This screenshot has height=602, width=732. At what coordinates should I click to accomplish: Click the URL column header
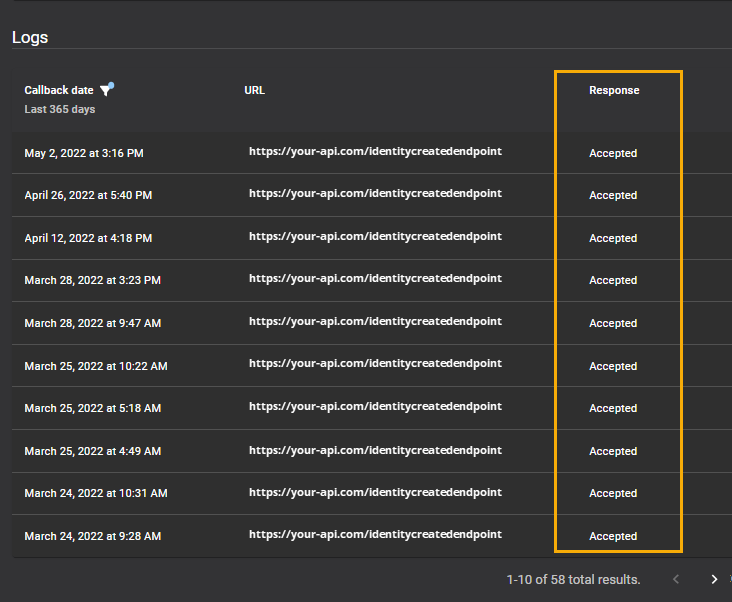(x=254, y=90)
